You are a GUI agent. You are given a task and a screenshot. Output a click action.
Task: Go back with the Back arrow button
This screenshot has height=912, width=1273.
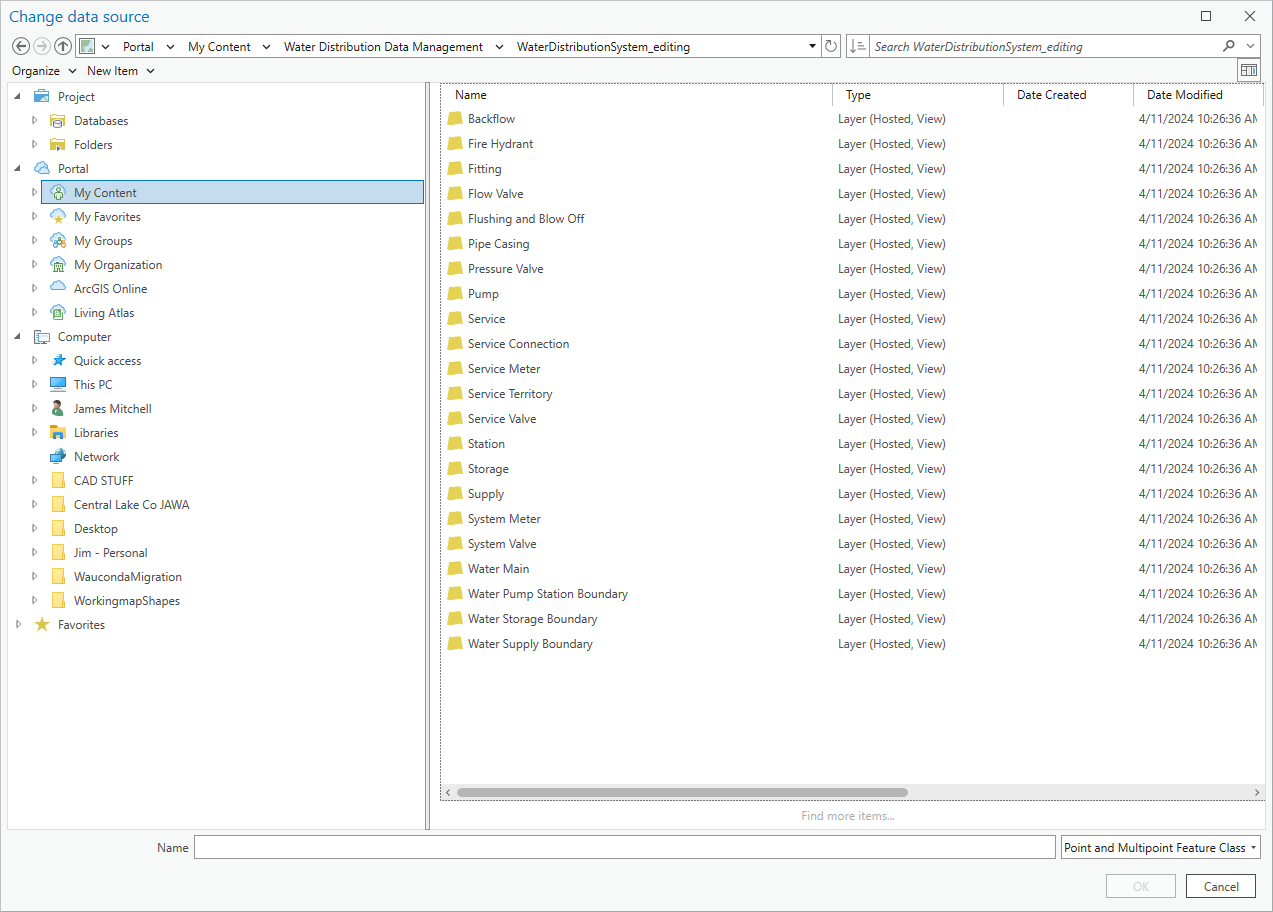pyautogui.click(x=21, y=46)
